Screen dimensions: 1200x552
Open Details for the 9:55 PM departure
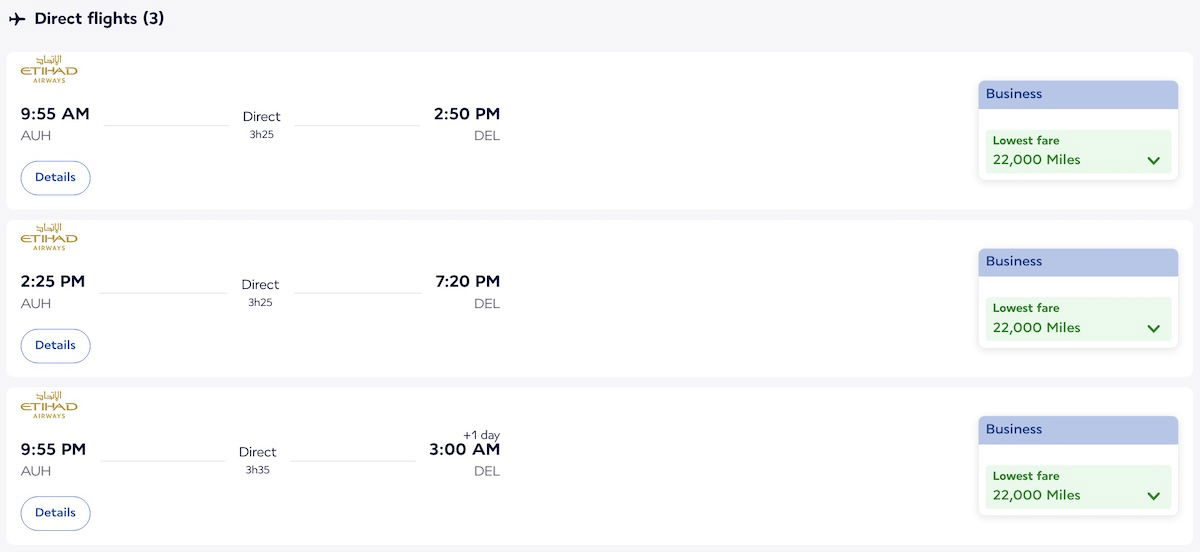(55, 513)
